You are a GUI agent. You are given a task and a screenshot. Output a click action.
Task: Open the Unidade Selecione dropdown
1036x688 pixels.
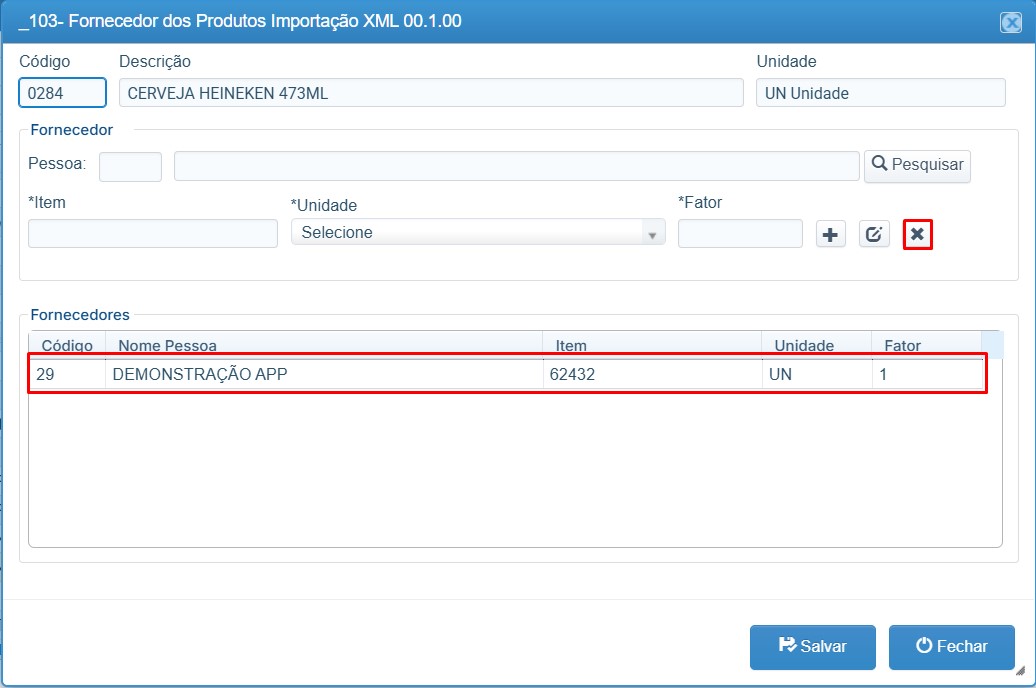tap(478, 233)
